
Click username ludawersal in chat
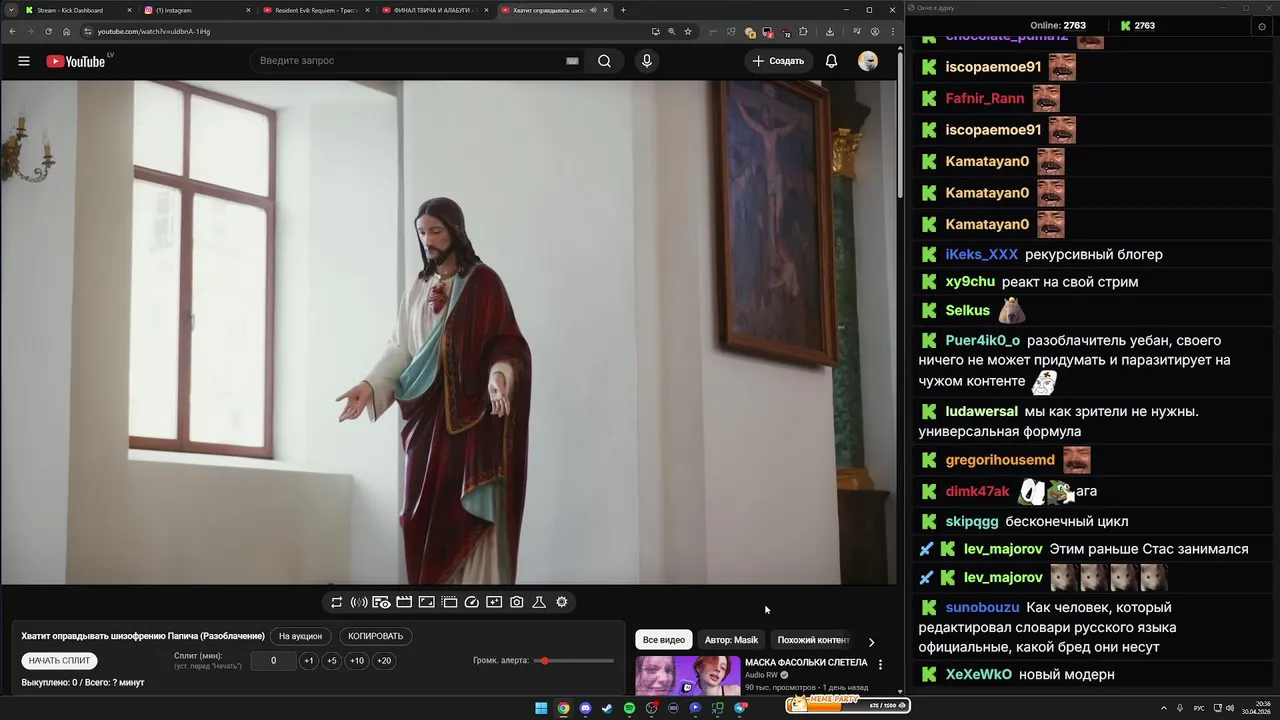click(x=981, y=411)
